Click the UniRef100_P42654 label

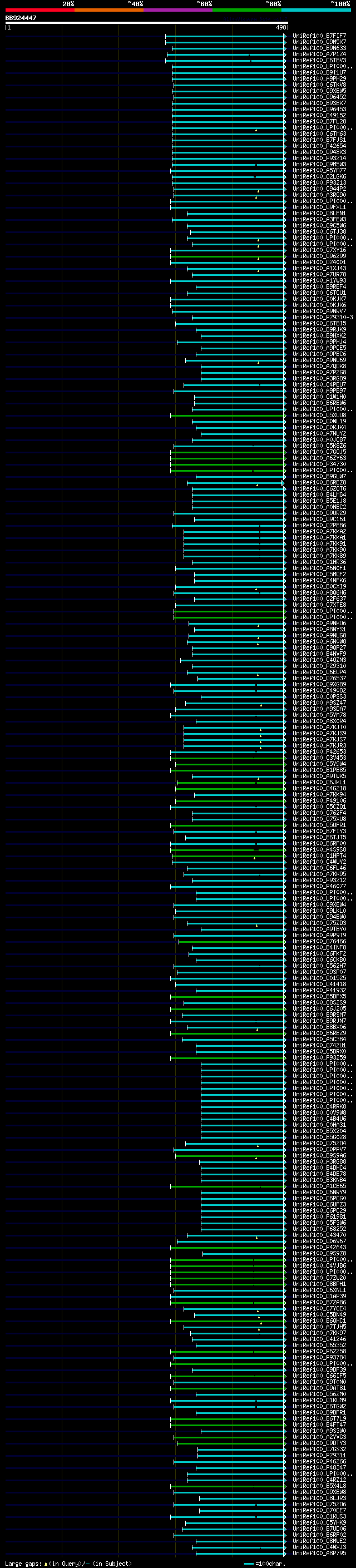pos(319,146)
